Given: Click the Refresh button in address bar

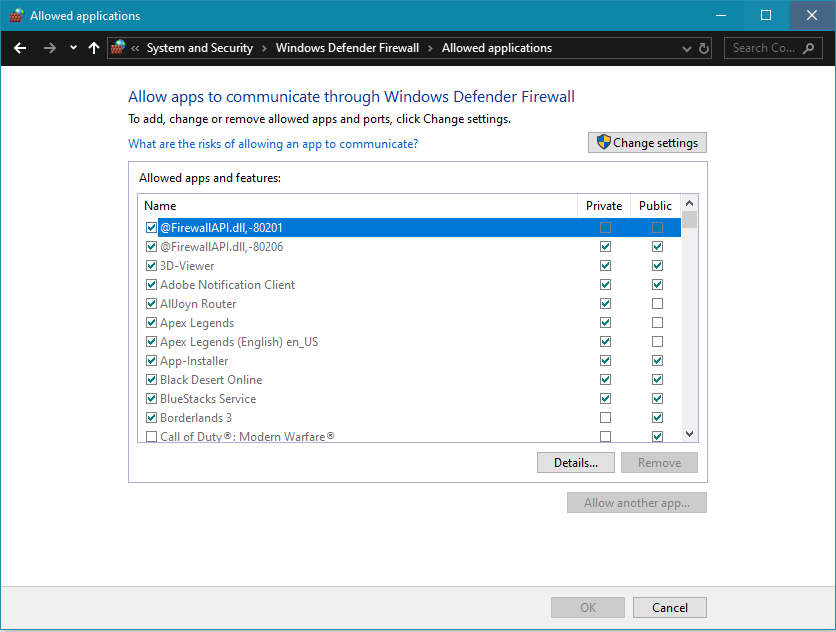Looking at the screenshot, I should tap(704, 48).
